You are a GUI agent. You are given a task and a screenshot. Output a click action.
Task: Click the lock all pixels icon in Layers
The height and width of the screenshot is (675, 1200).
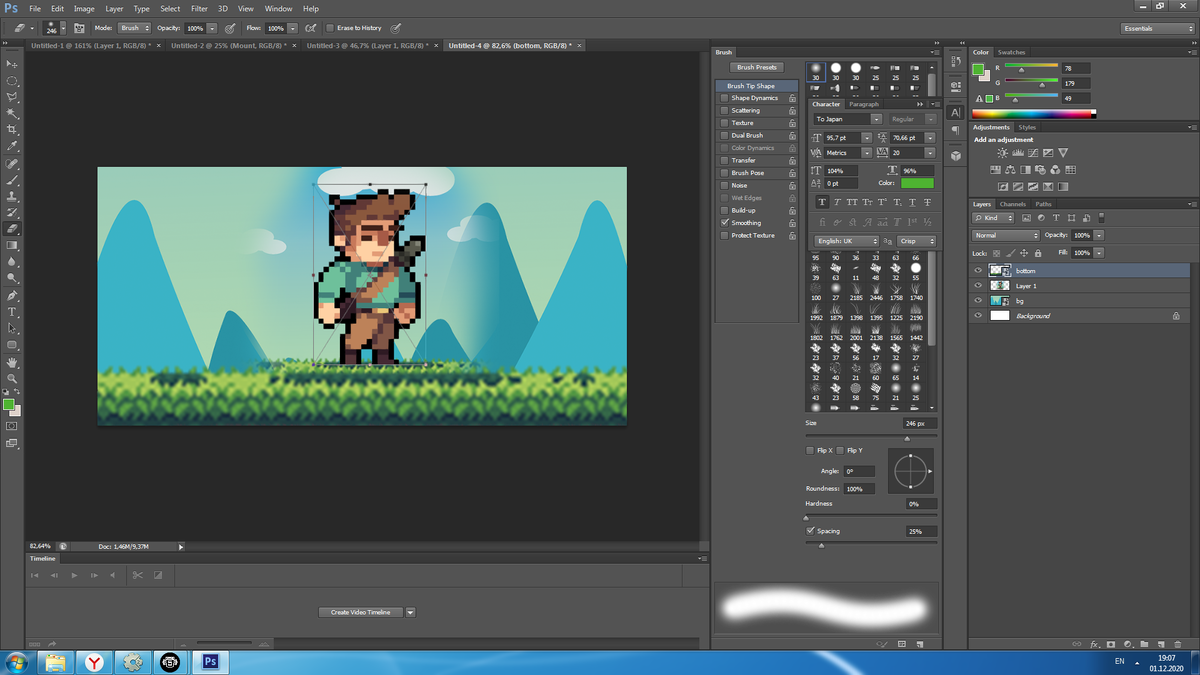[1038, 253]
